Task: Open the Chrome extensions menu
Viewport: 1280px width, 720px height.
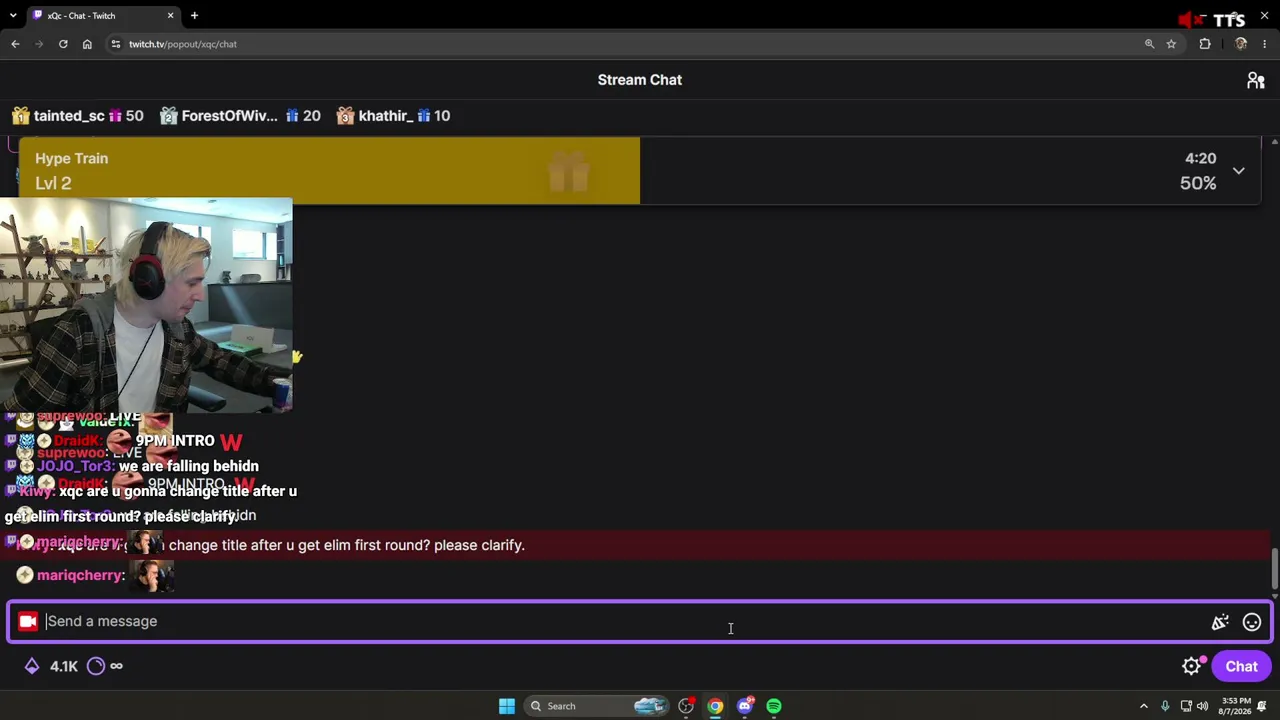Action: pyautogui.click(x=1205, y=44)
